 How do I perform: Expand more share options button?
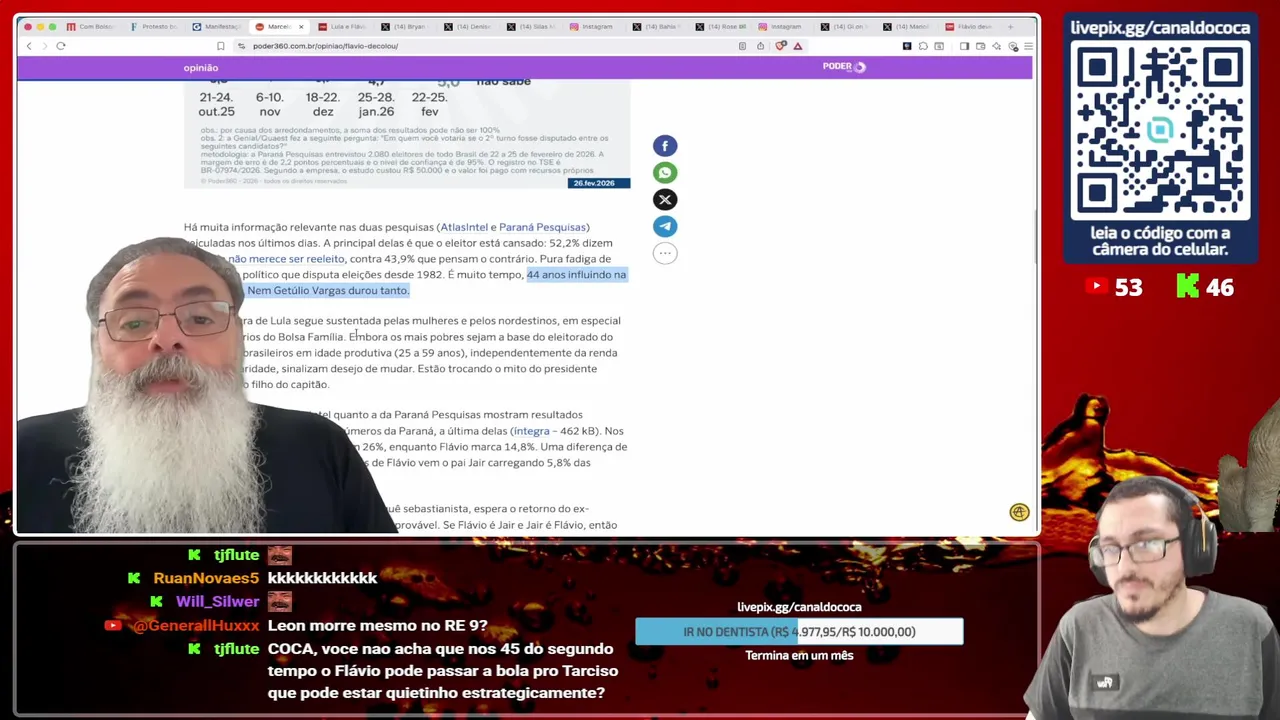click(665, 253)
